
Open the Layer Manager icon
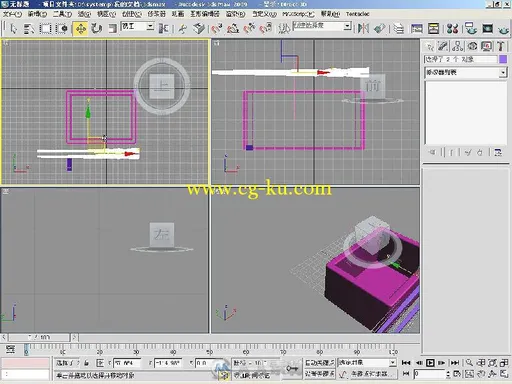coord(398,29)
